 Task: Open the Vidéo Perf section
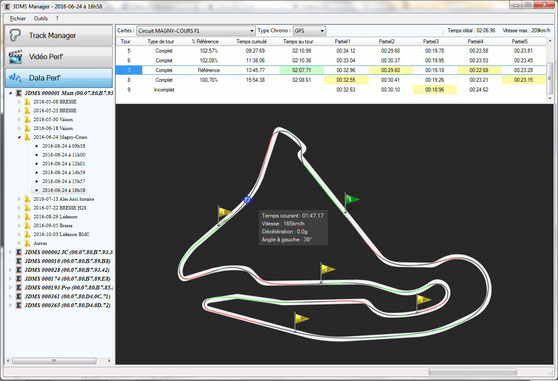59,57
